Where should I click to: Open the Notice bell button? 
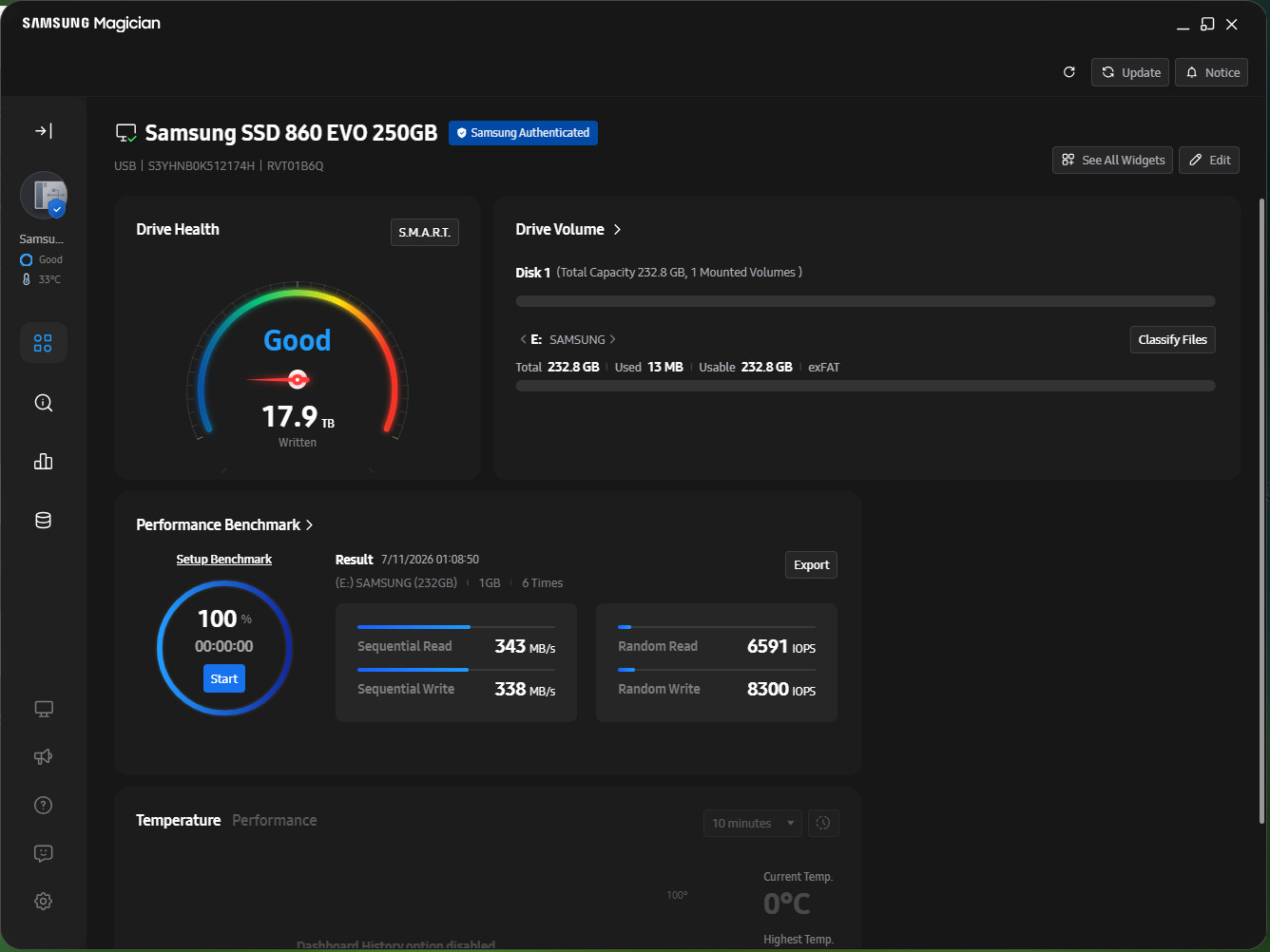coord(1212,72)
